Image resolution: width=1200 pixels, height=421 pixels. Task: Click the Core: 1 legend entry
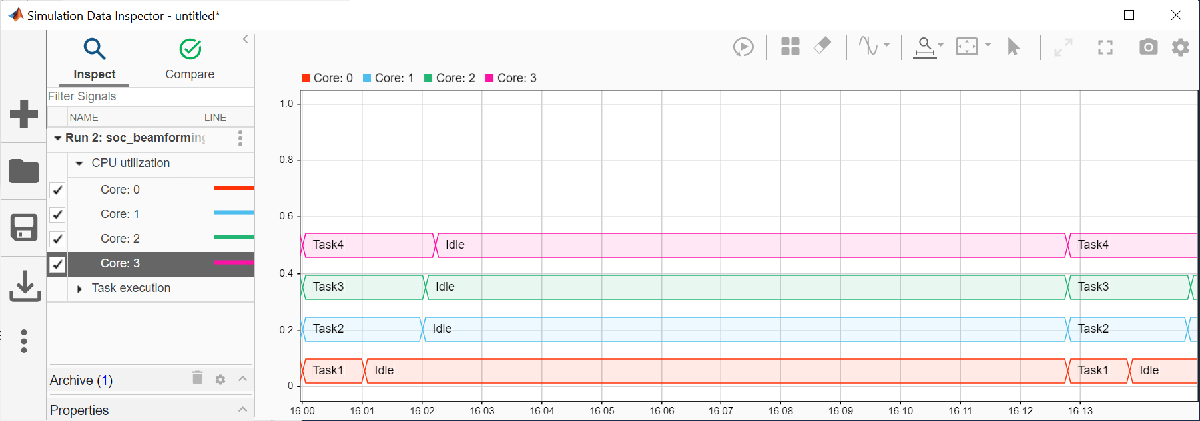[x=388, y=78]
